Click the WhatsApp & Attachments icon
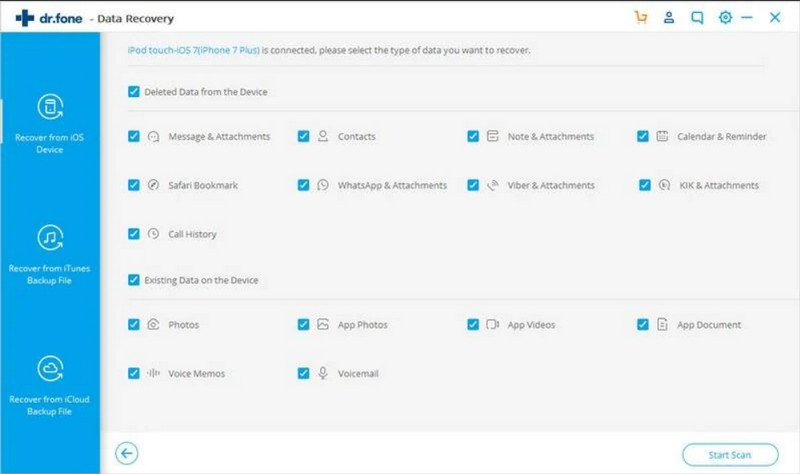Screen dimensions: 800x474 [323, 185]
